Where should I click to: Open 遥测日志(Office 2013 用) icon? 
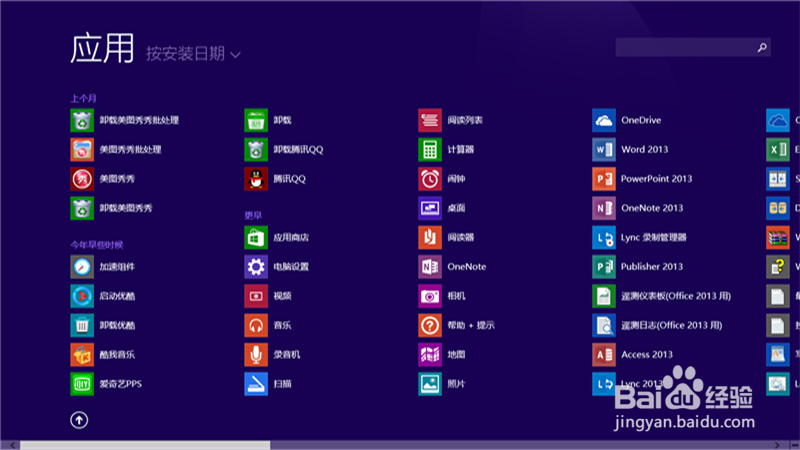point(604,326)
